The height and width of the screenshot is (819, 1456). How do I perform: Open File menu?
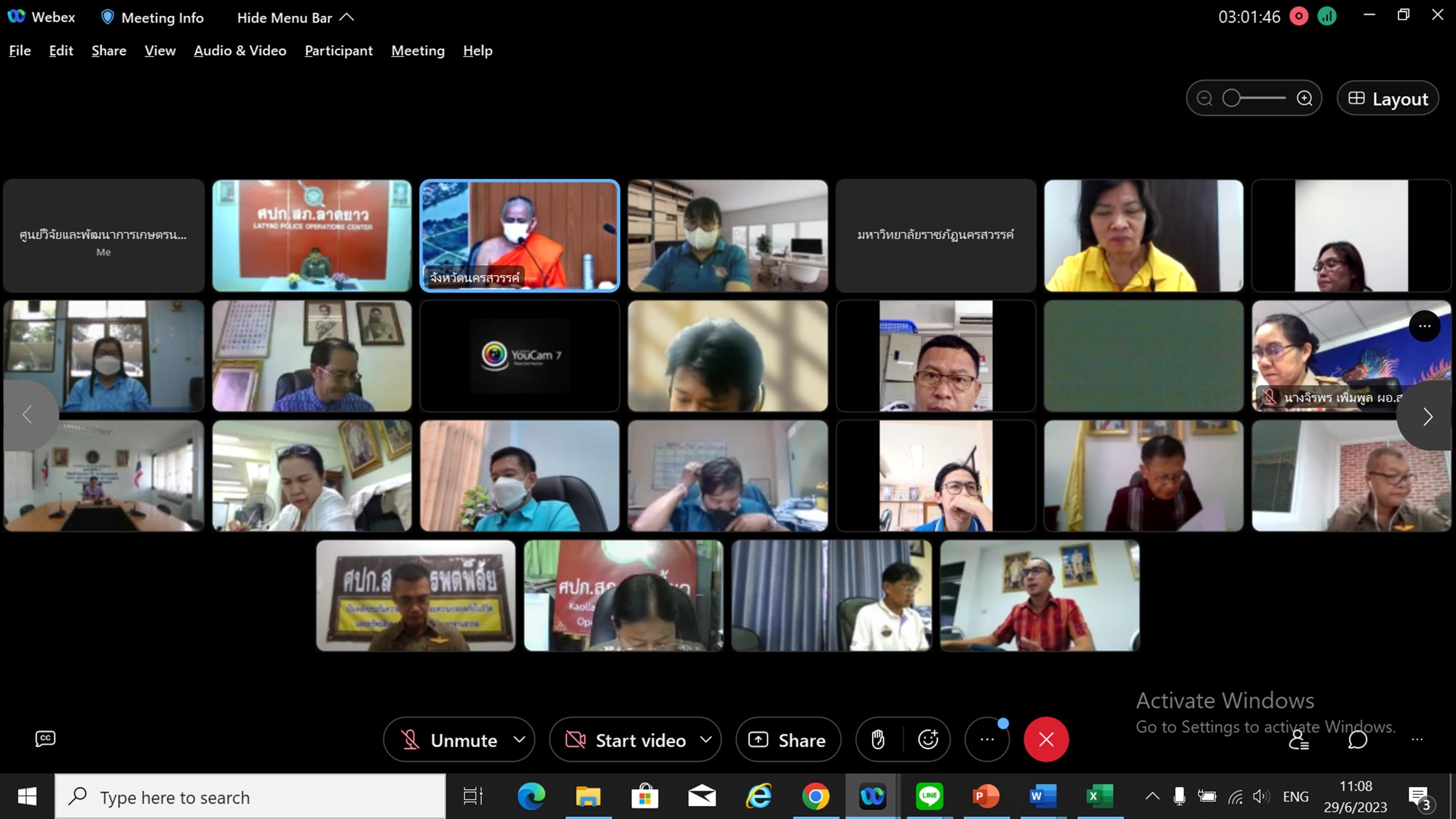coord(20,50)
